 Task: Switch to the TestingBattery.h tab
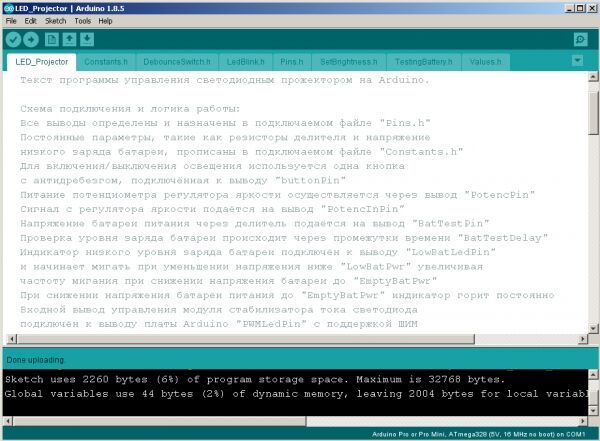coord(424,62)
